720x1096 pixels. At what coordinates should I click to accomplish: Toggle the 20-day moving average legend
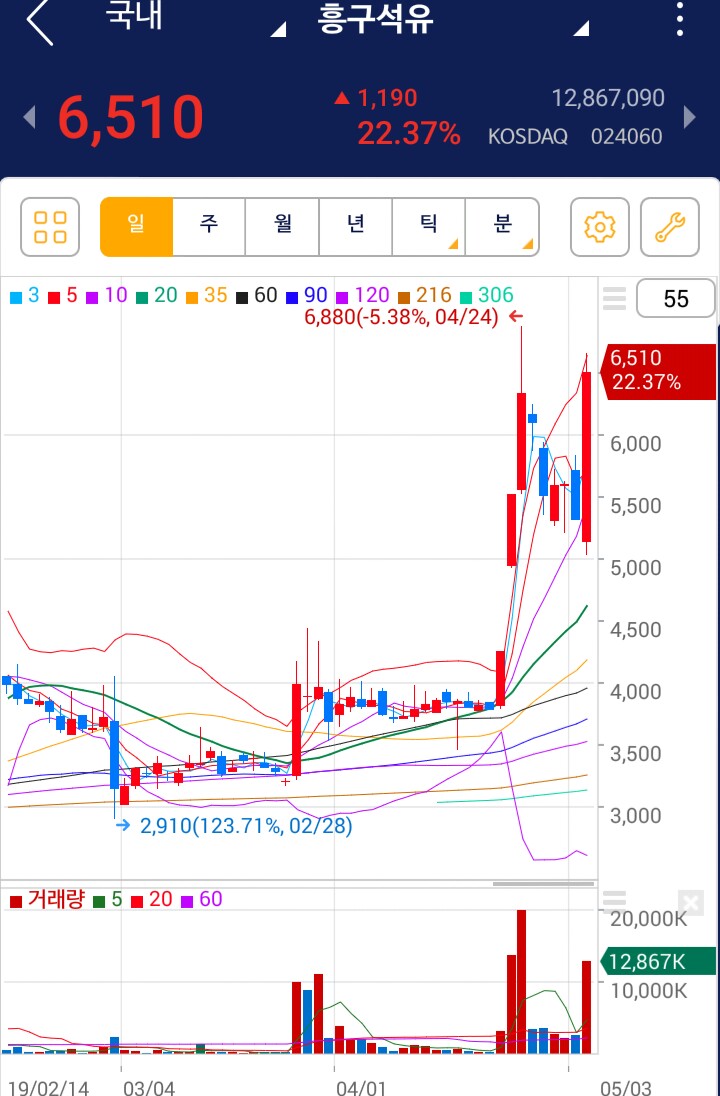(x=157, y=296)
